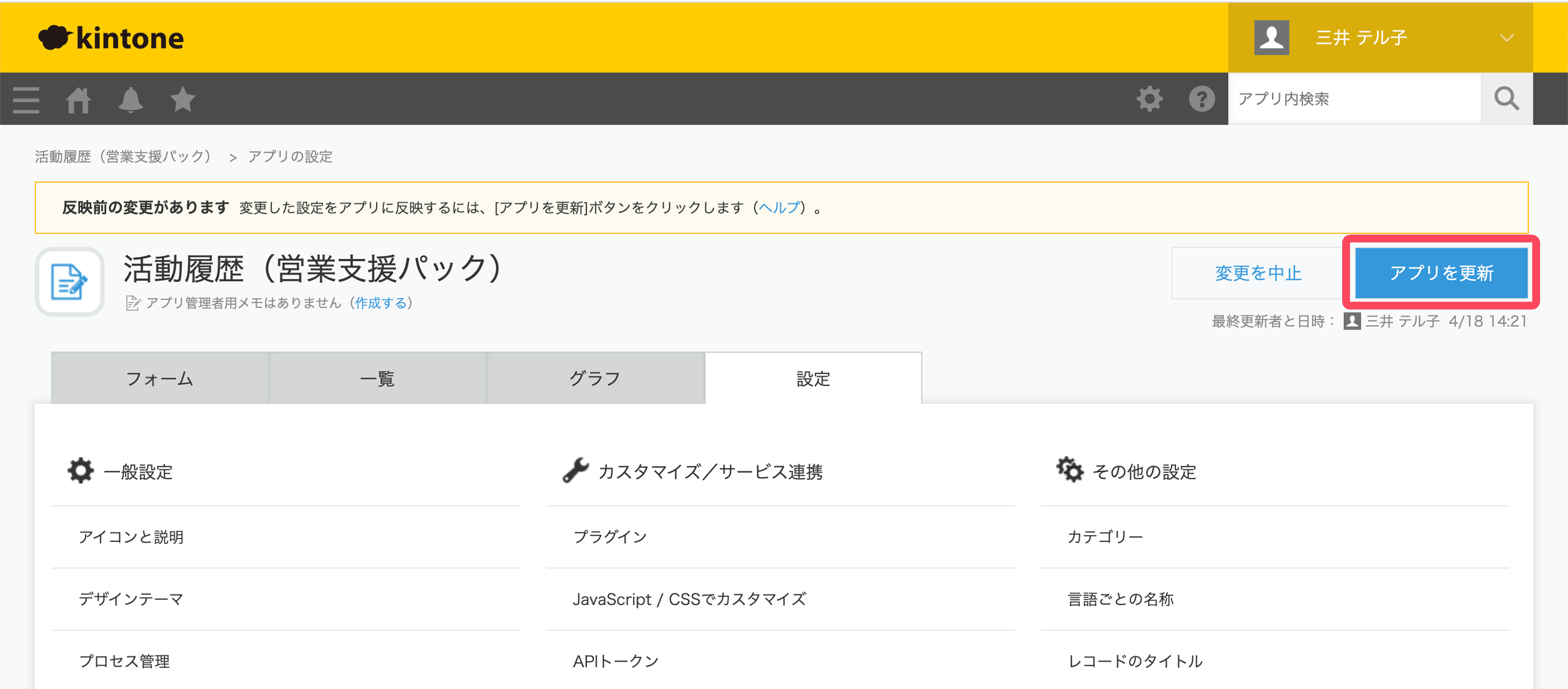Click the search magnifier button
The width and height of the screenshot is (1568, 689).
(x=1507, y=98)
